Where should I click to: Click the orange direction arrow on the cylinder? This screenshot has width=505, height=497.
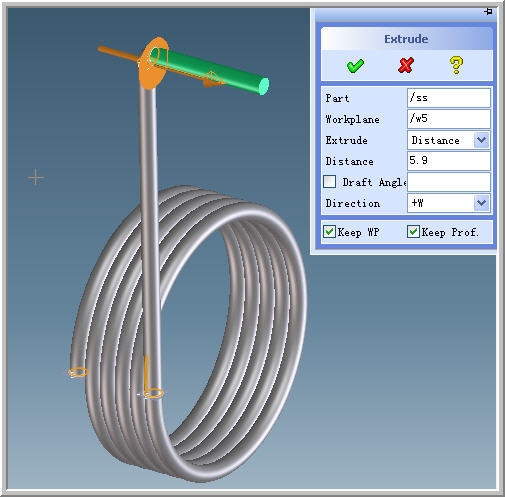point(212,80)
